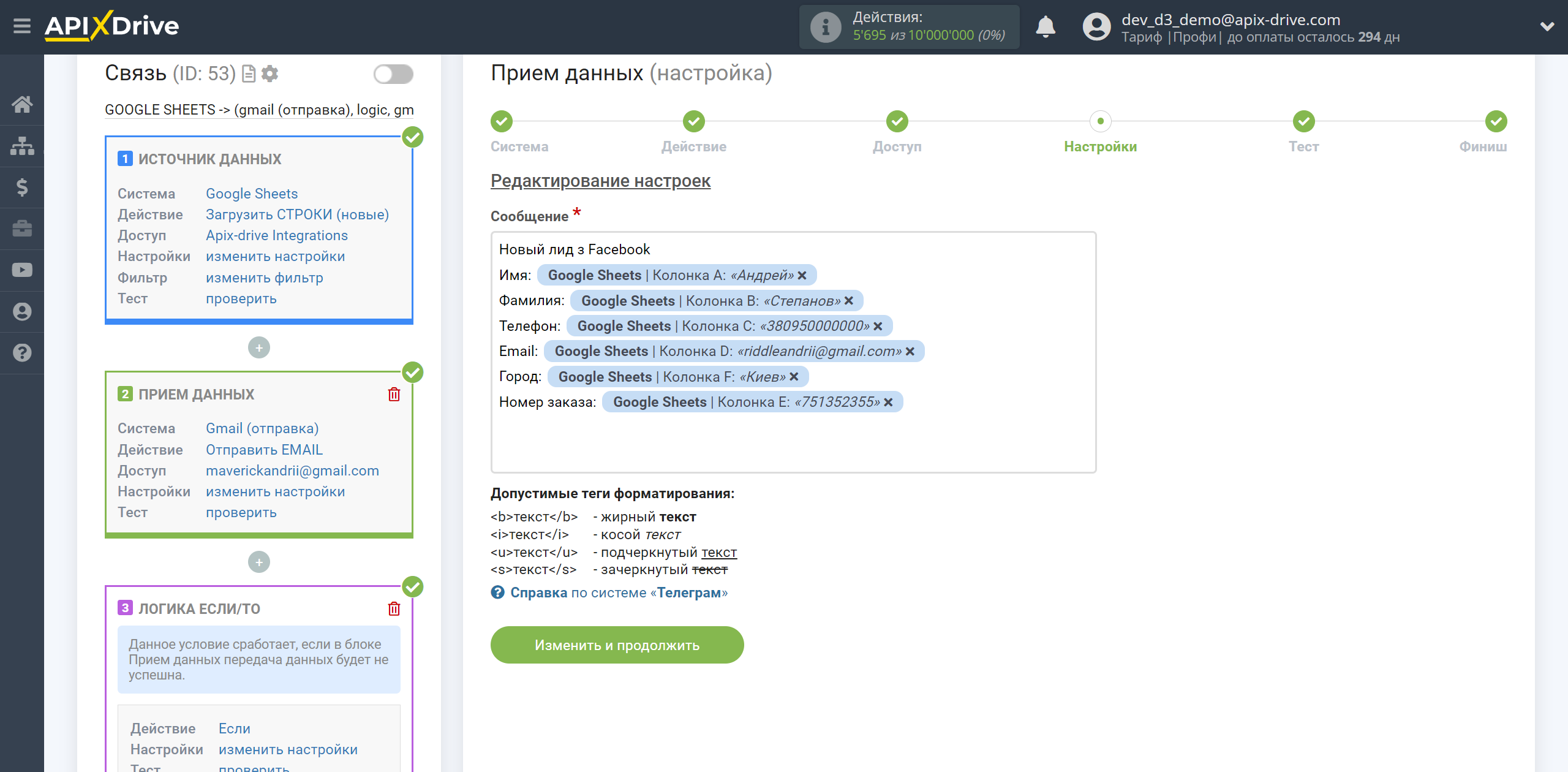Remove Колонка E order number tag

[888, 403]
